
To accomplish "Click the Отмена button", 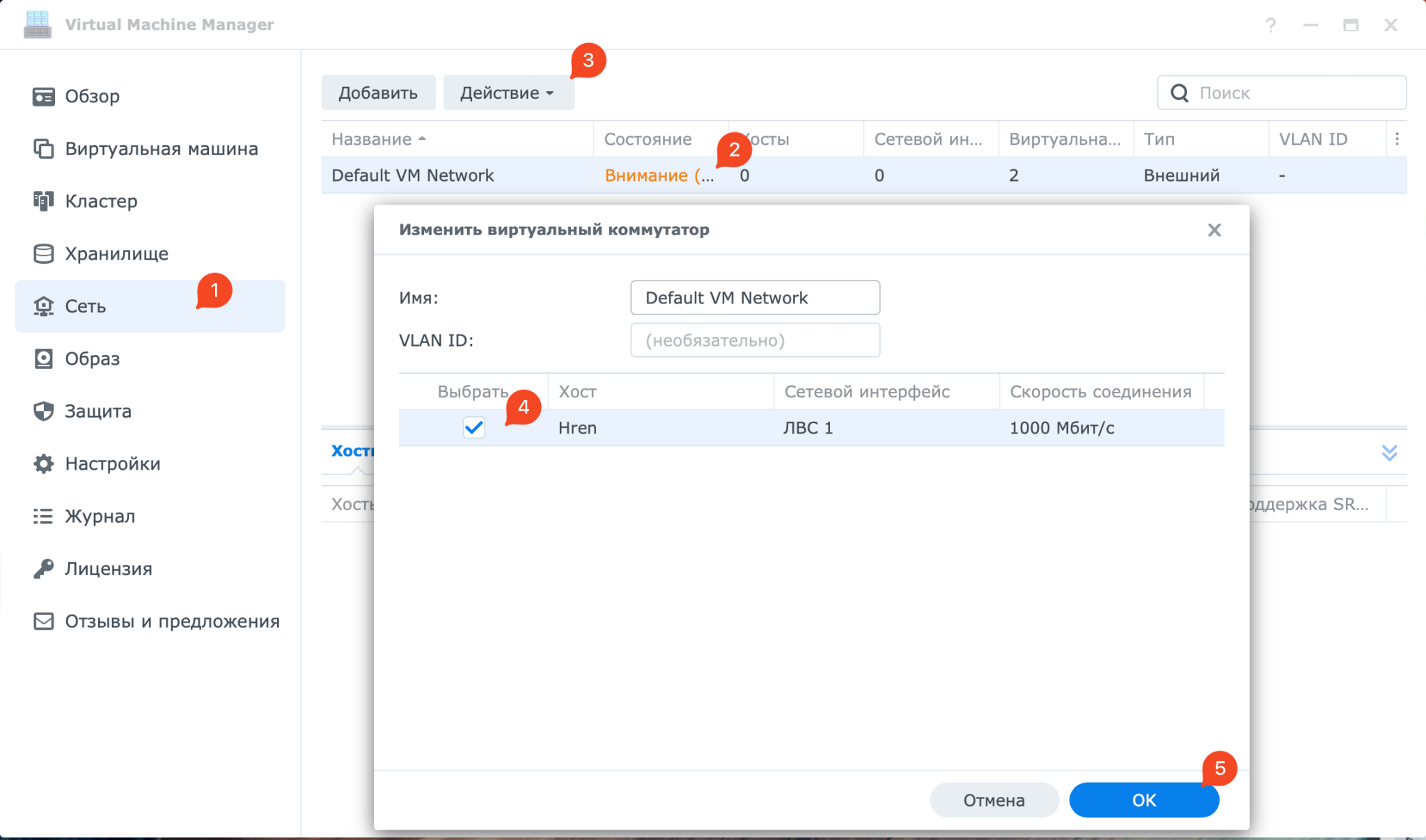I will point(994,800).
